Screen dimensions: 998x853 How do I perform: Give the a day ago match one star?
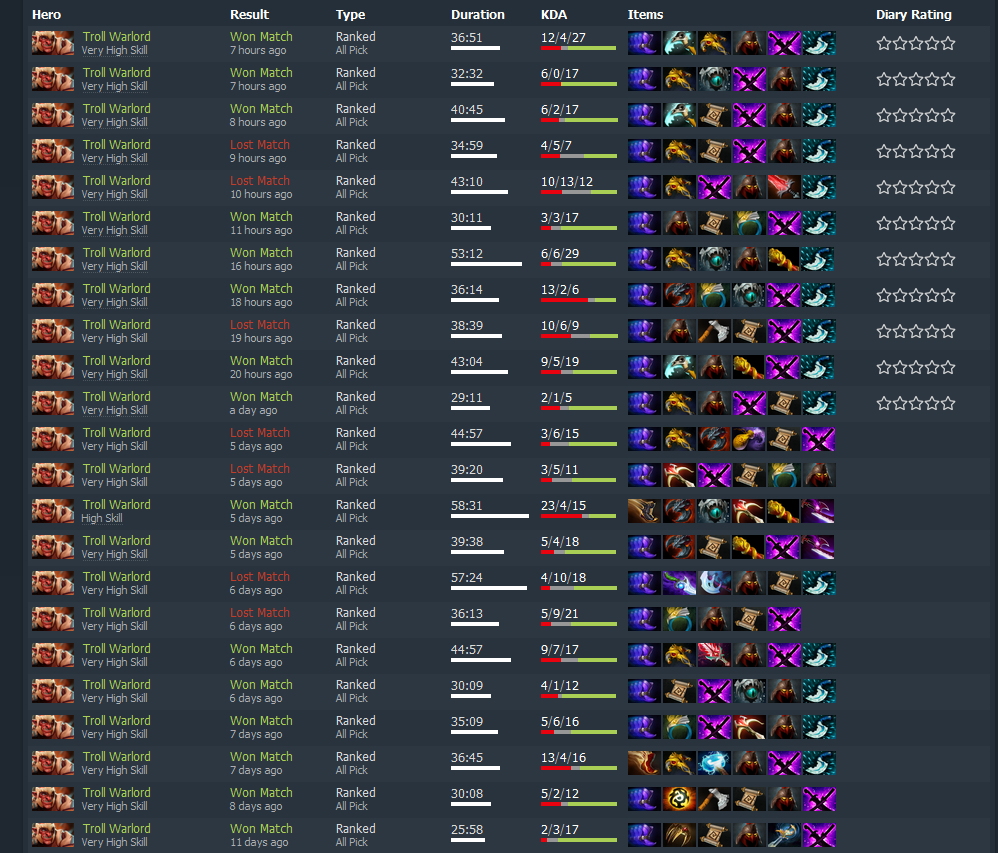pos(883,404)
